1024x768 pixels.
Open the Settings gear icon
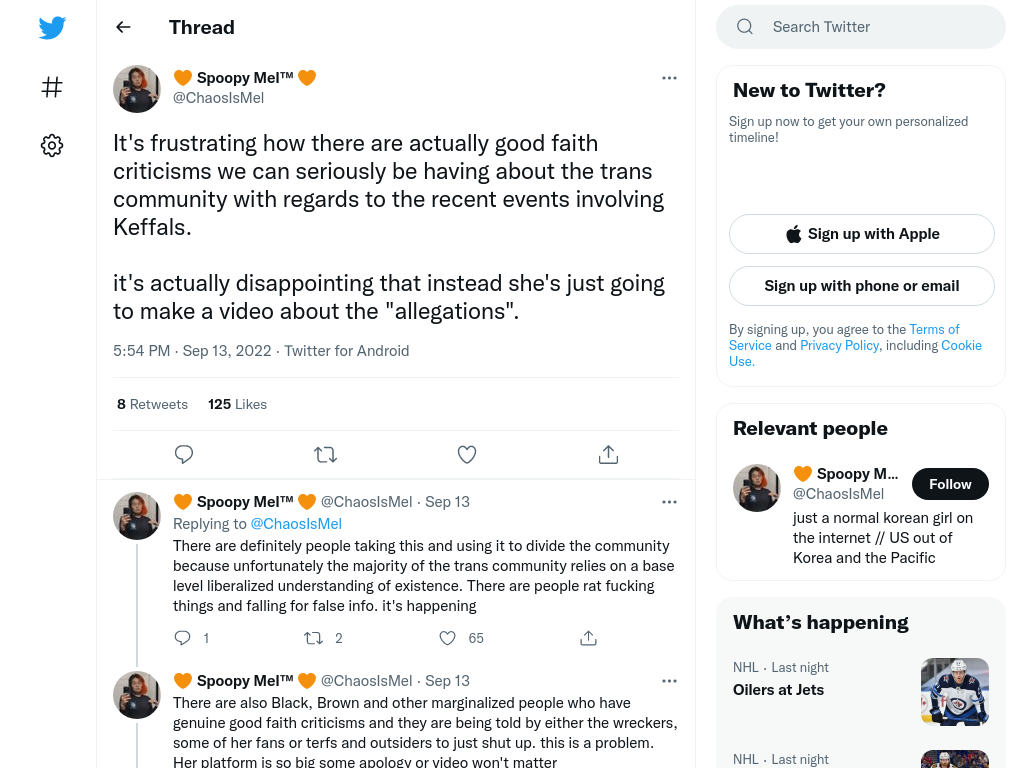pos(52,145)
